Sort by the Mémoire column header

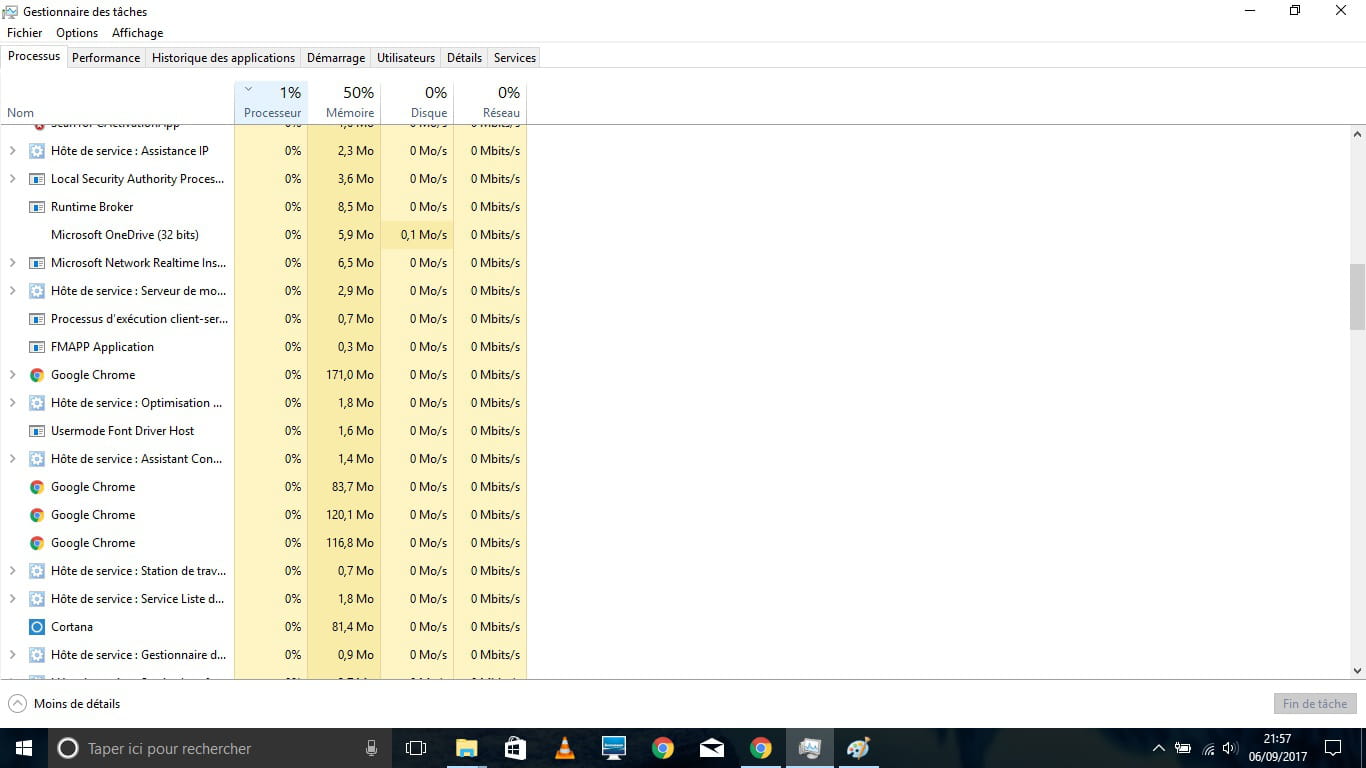(x=344, y=103)
